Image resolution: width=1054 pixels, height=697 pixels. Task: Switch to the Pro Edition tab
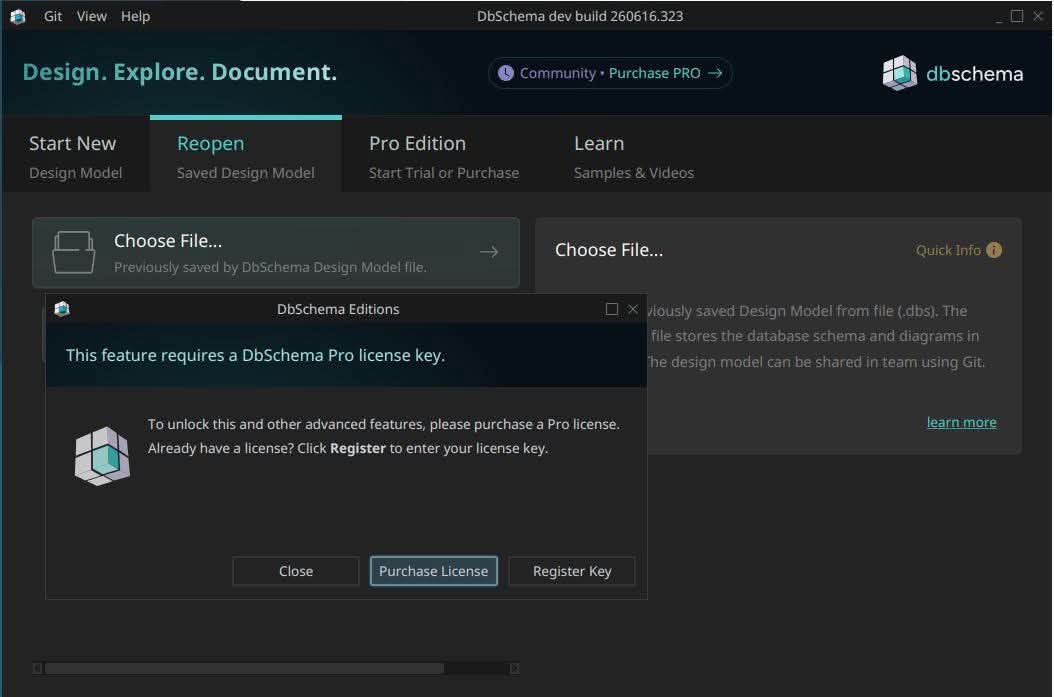(444, 156)
